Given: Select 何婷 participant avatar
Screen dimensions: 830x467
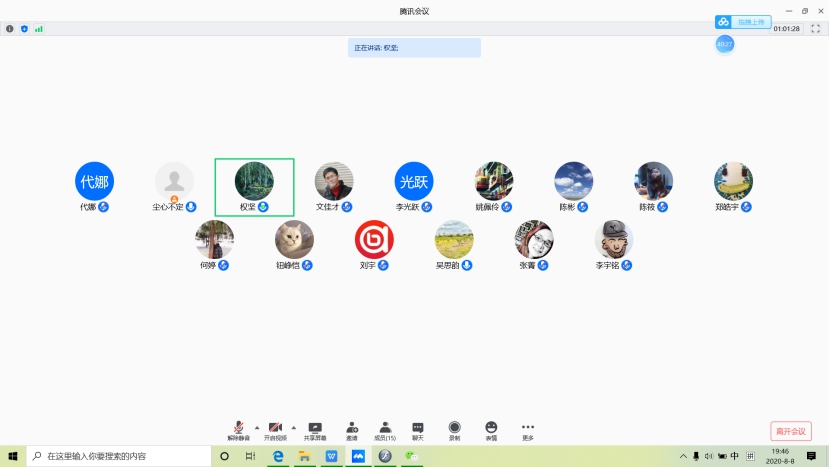Looking at the screenshot, I should (214, 239).
